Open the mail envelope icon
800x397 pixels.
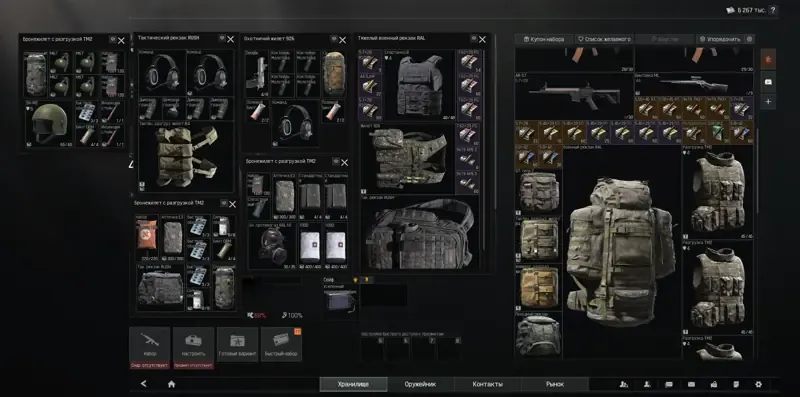click(x=691, y=384)
